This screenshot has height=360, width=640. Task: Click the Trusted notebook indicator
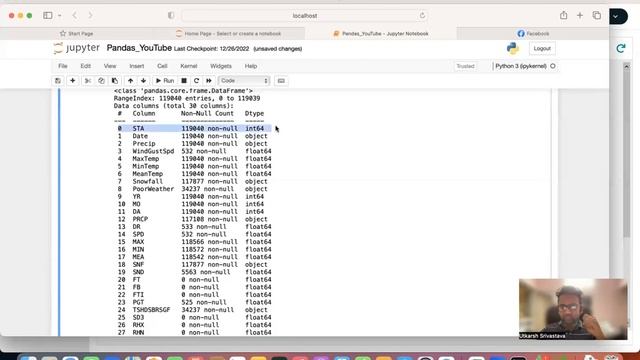(x=465, y=66)
